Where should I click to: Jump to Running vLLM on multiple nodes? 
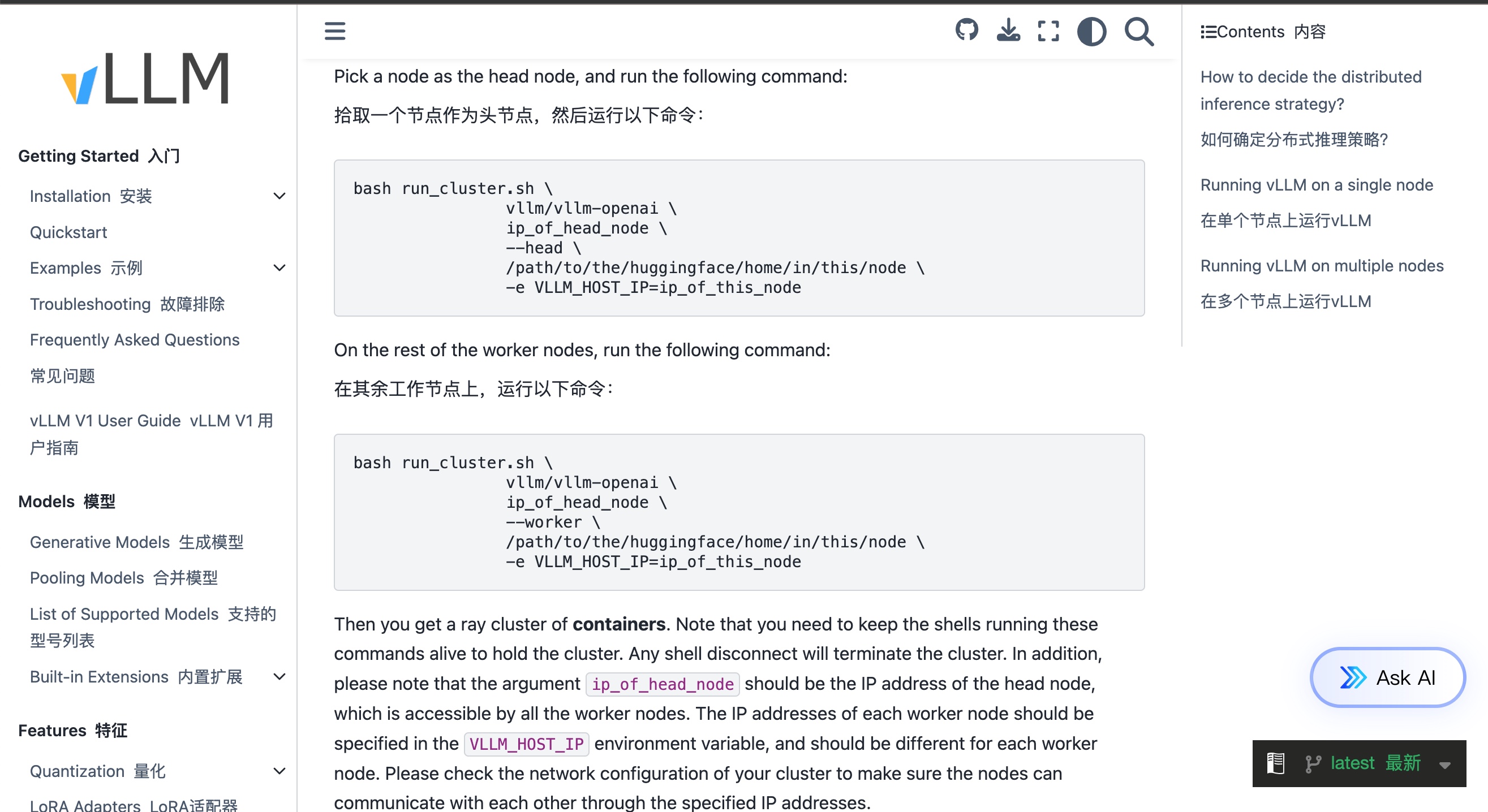click(1322, 265)
